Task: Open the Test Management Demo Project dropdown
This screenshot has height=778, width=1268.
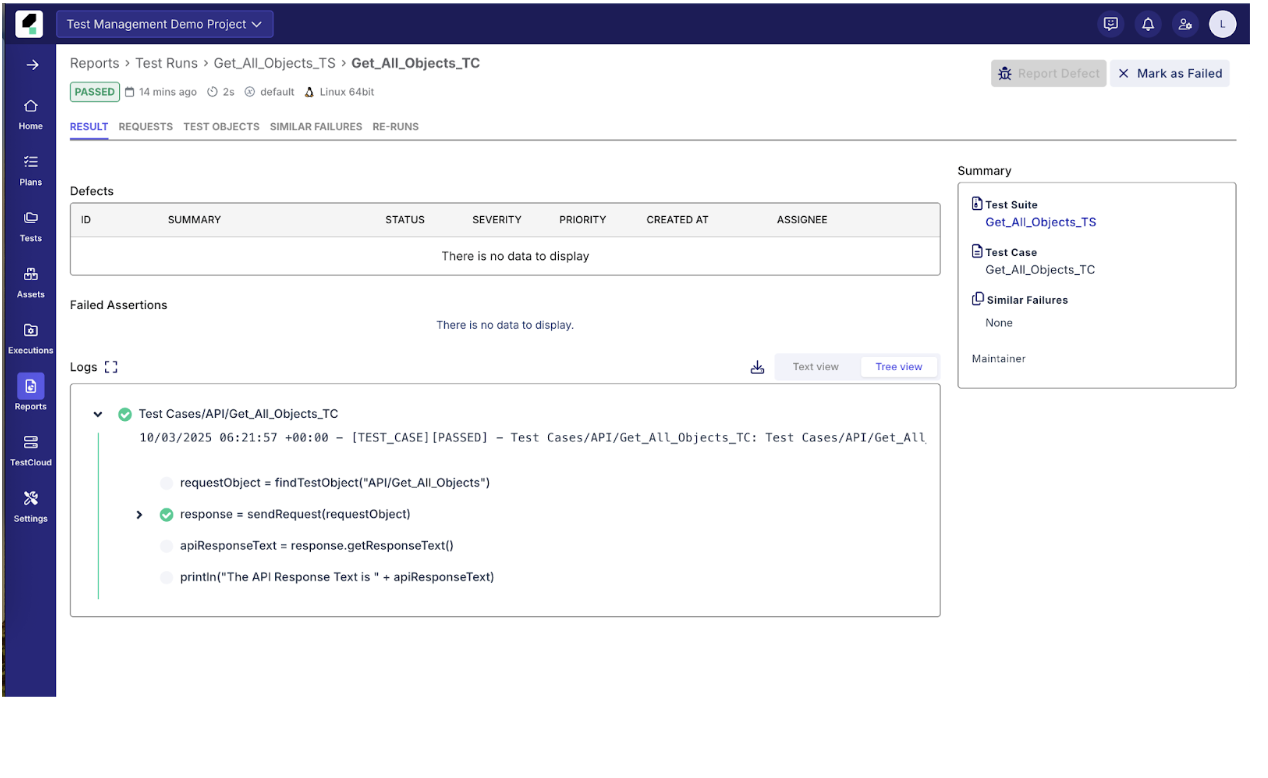Action: point(164,23)
